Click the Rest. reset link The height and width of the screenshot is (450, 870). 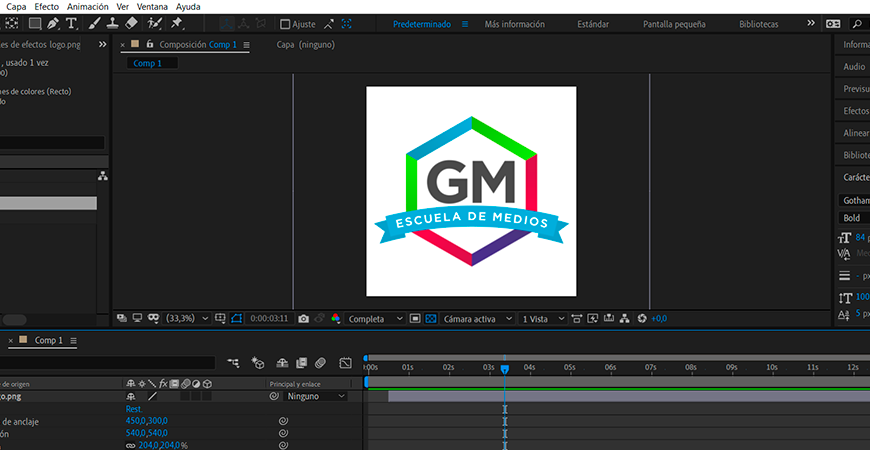[x=134, y=409]
